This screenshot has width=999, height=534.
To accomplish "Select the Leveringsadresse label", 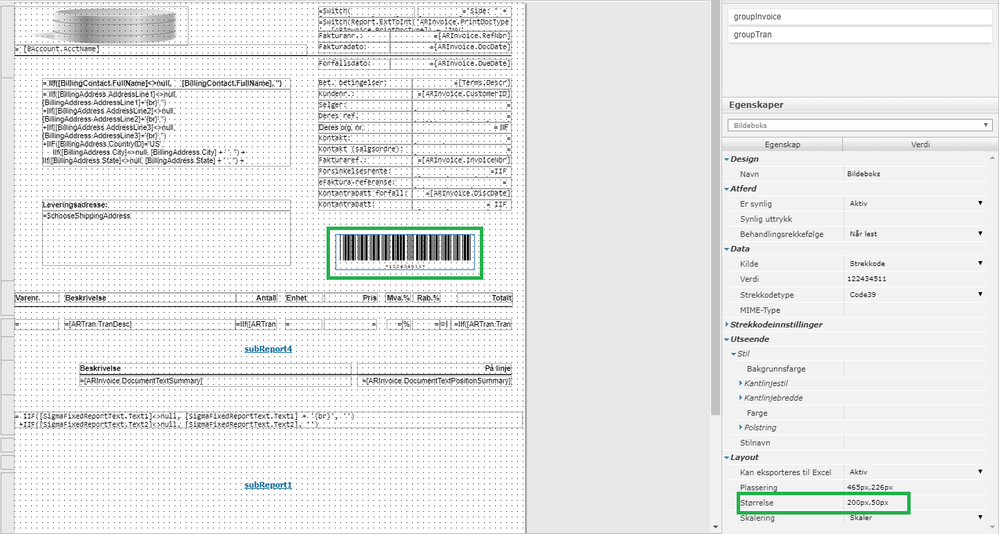I will [x=166, y=205].
